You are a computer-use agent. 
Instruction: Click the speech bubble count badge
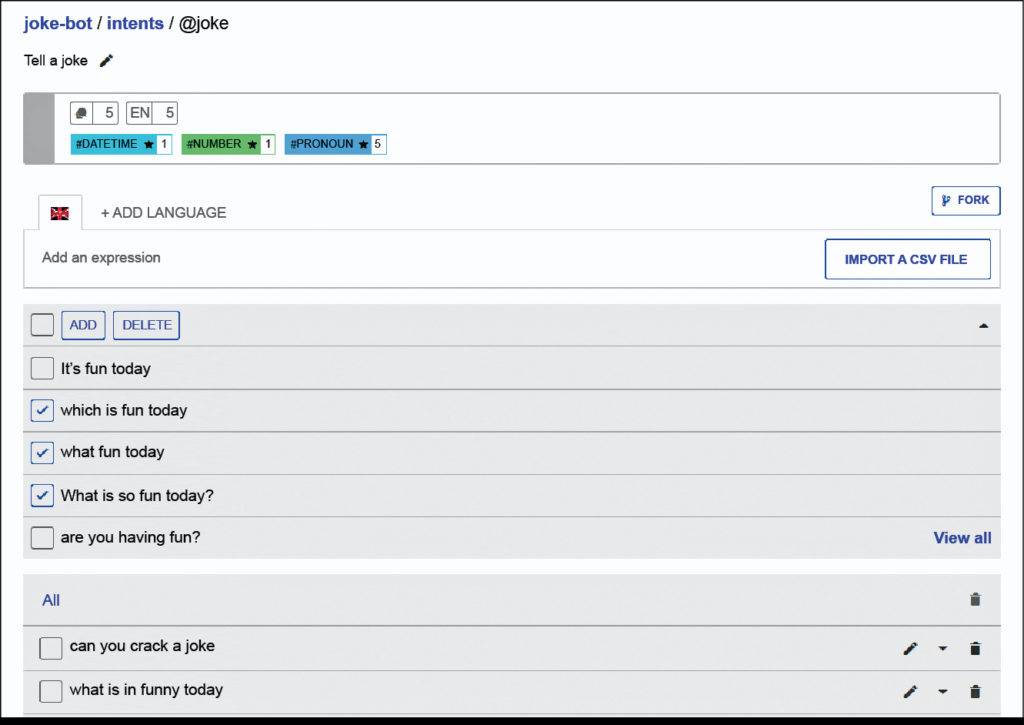pyautogui.click(x=93, y=112)
